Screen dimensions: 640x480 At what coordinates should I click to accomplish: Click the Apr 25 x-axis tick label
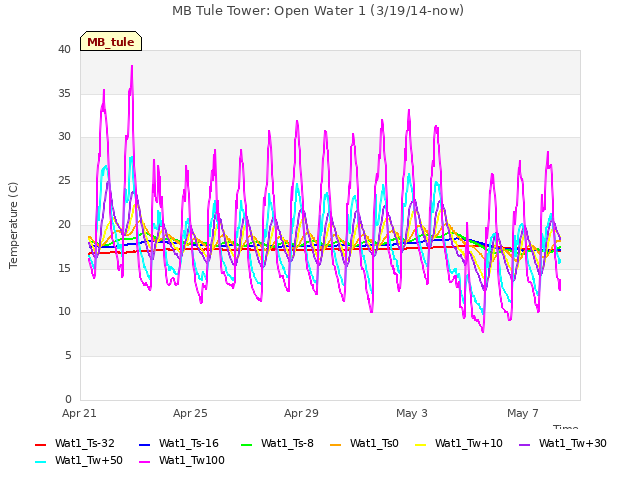[190, 413]
